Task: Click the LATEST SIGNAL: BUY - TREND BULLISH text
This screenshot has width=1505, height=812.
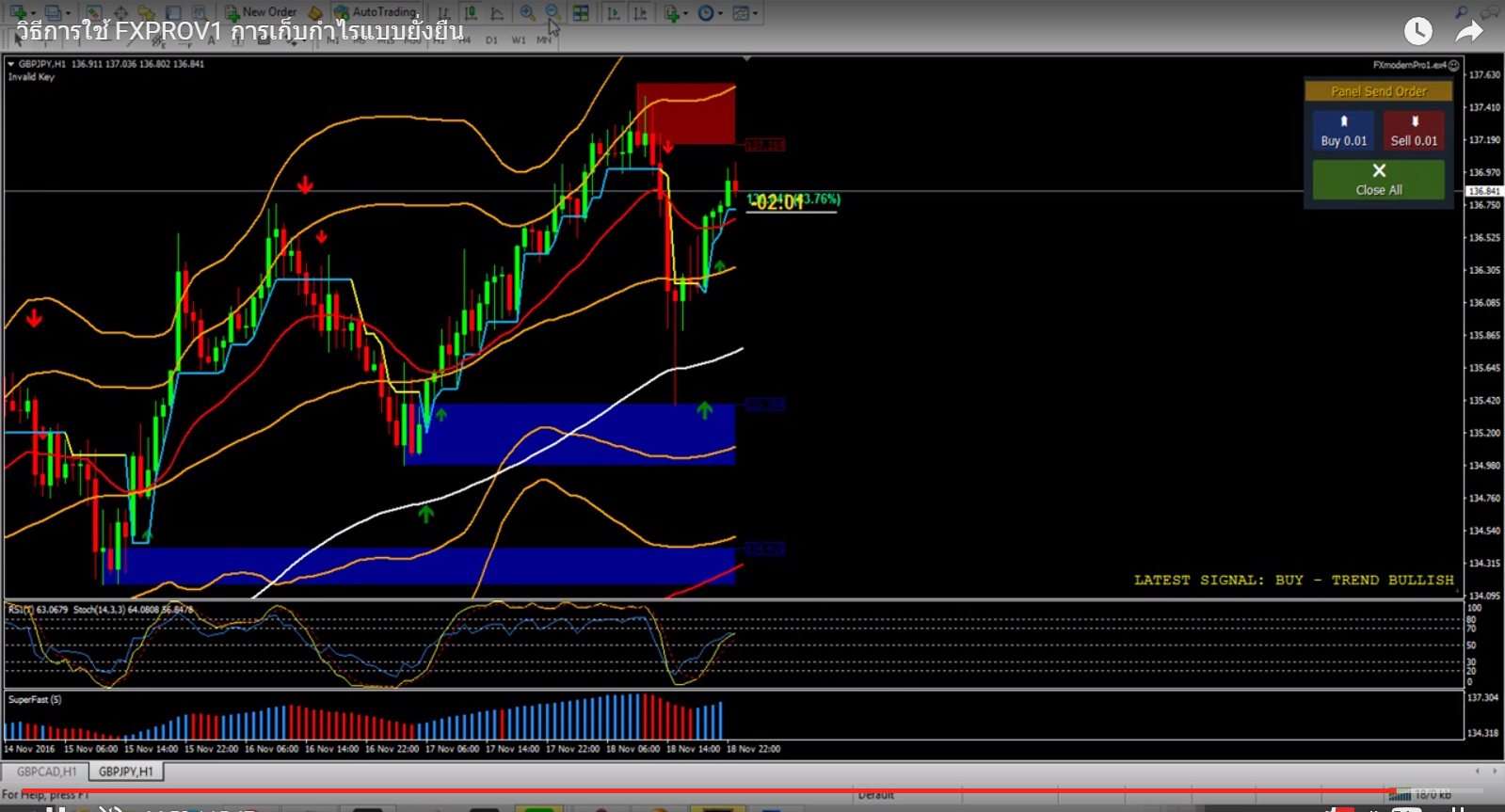Action: [1293, 580]
